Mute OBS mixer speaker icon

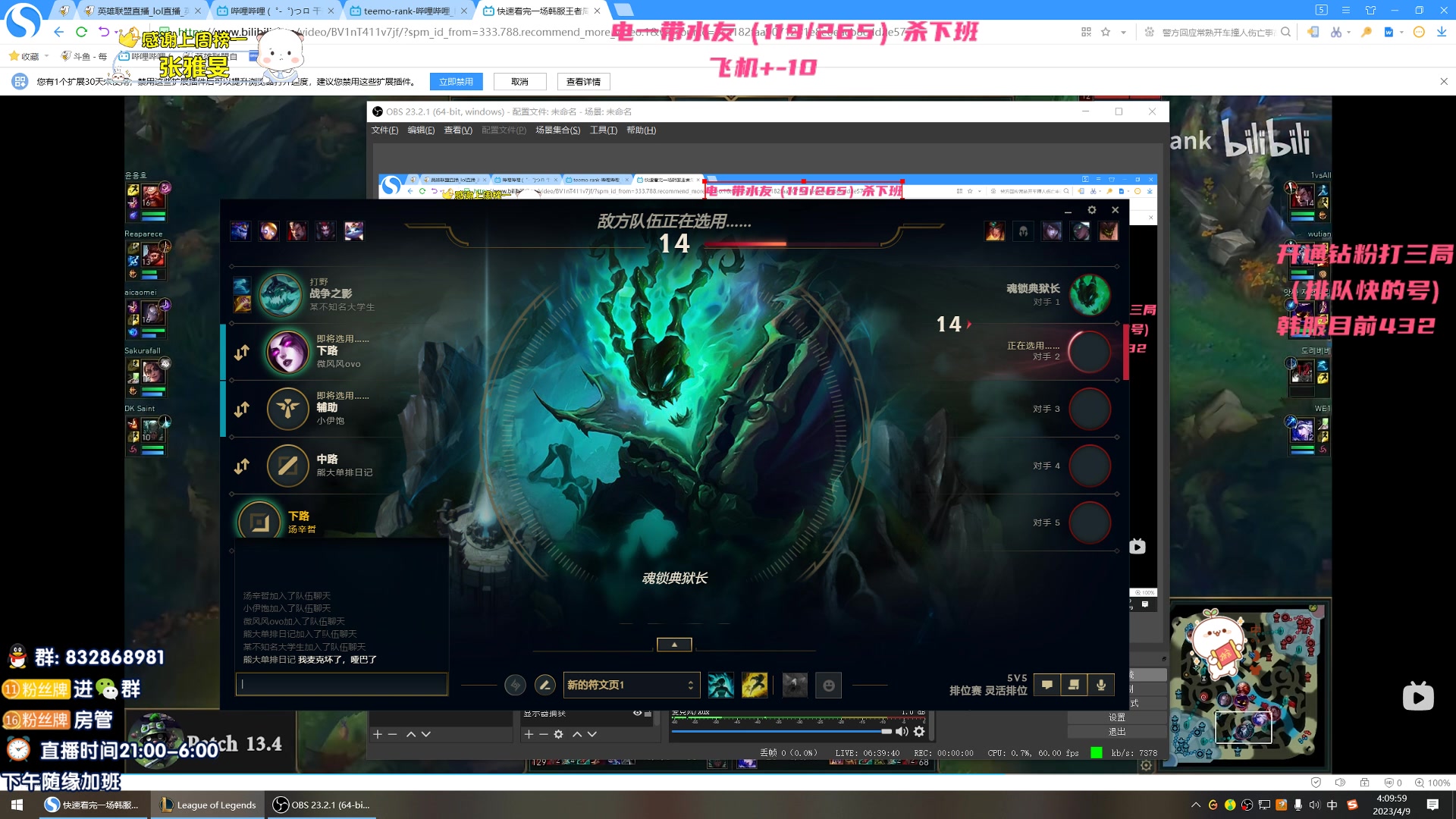tap(902, 732)
